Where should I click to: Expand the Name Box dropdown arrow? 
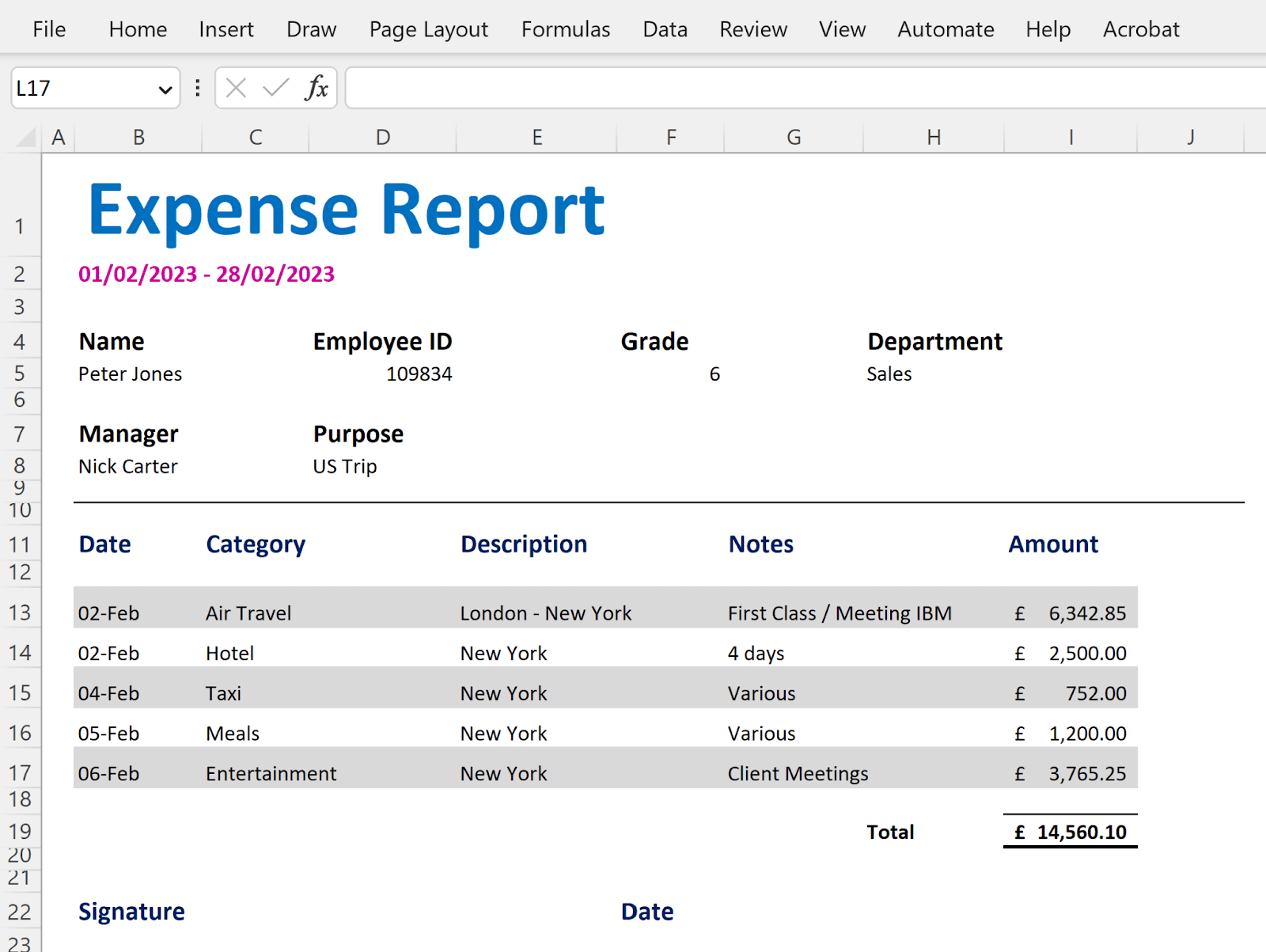(x=165, y=89)
